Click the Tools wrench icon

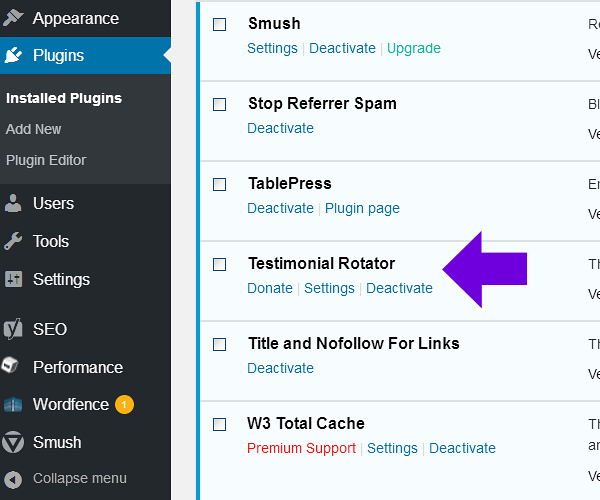coord(14,241)
